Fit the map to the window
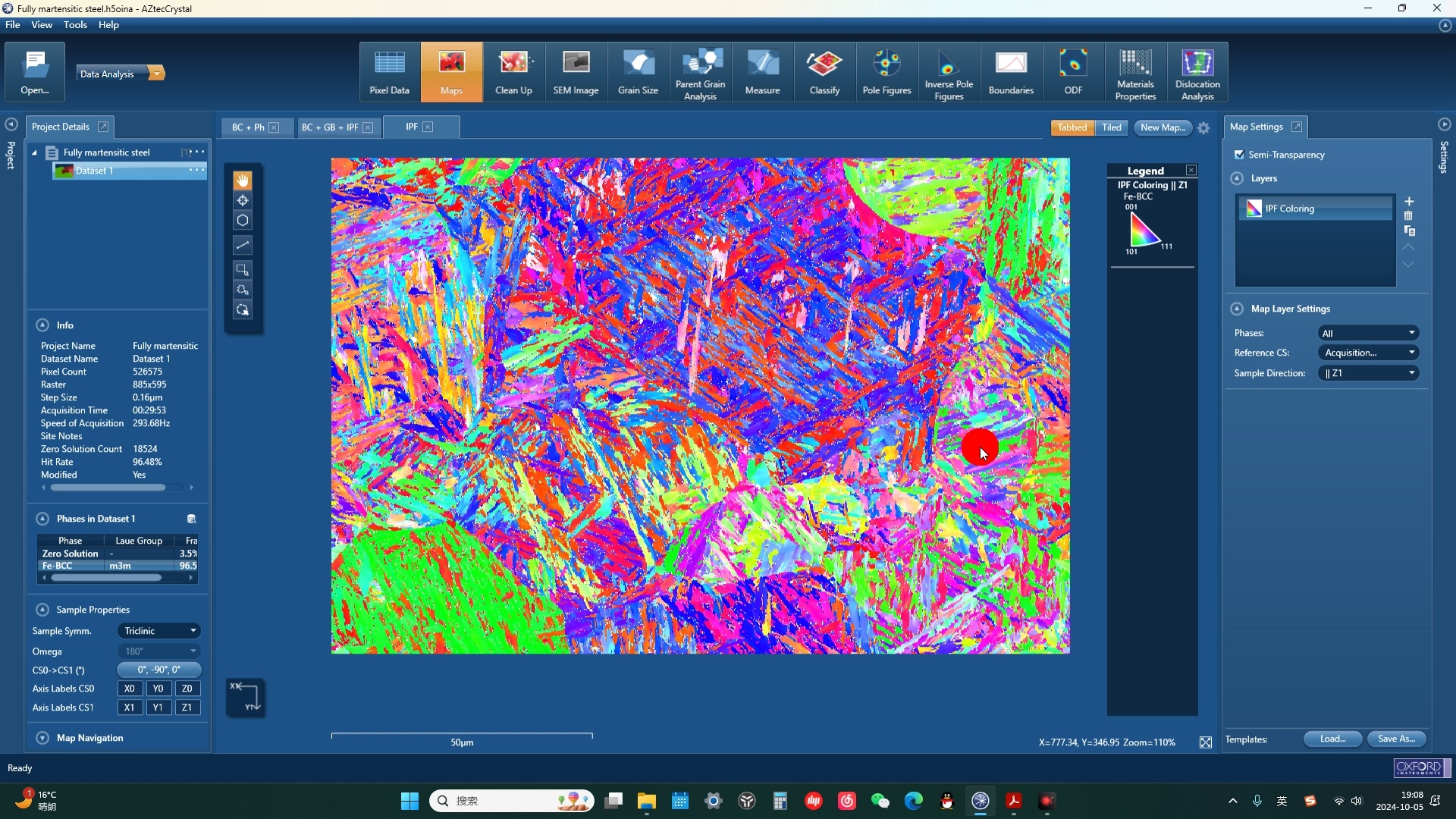This screenshot has height=819, width=1456. click(1206, 742)
